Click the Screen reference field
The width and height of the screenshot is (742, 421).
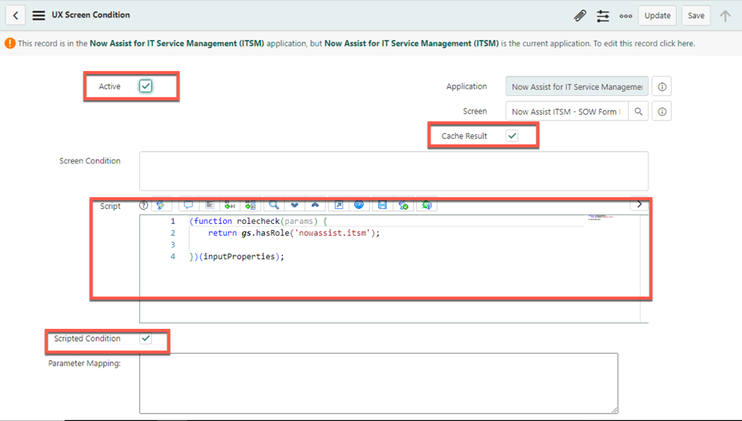click(x=567, y=112)
